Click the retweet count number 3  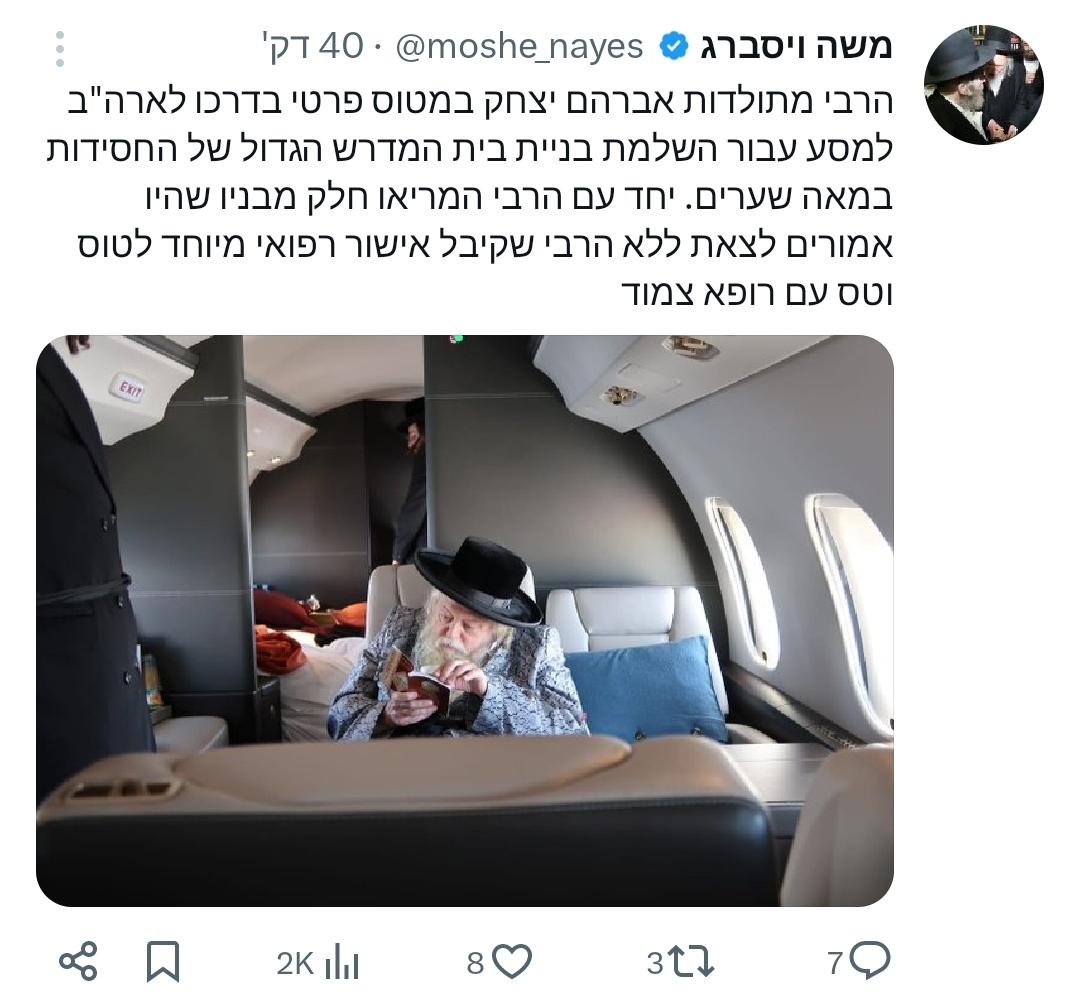pyautogui.click(x=655, y=963)
